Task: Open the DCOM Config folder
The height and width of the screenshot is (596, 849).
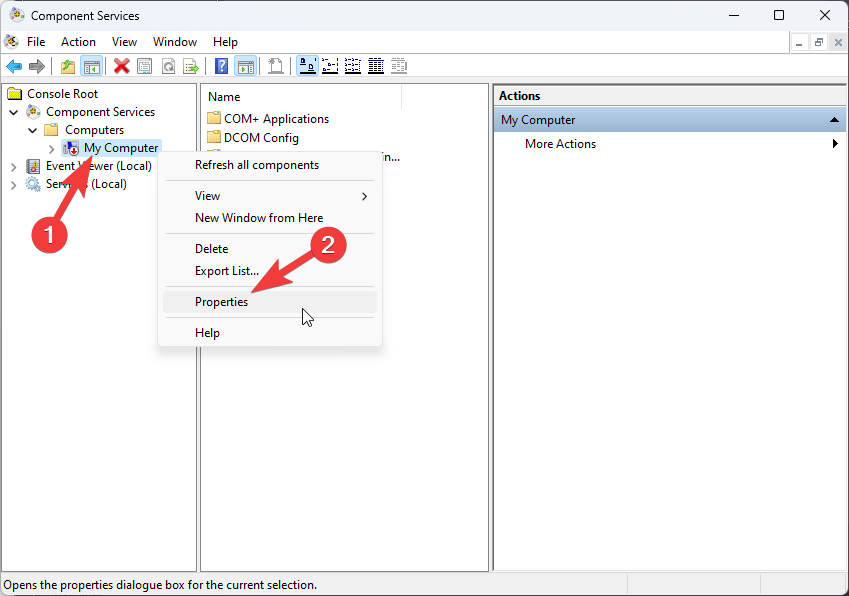Action: coord(261,138)
